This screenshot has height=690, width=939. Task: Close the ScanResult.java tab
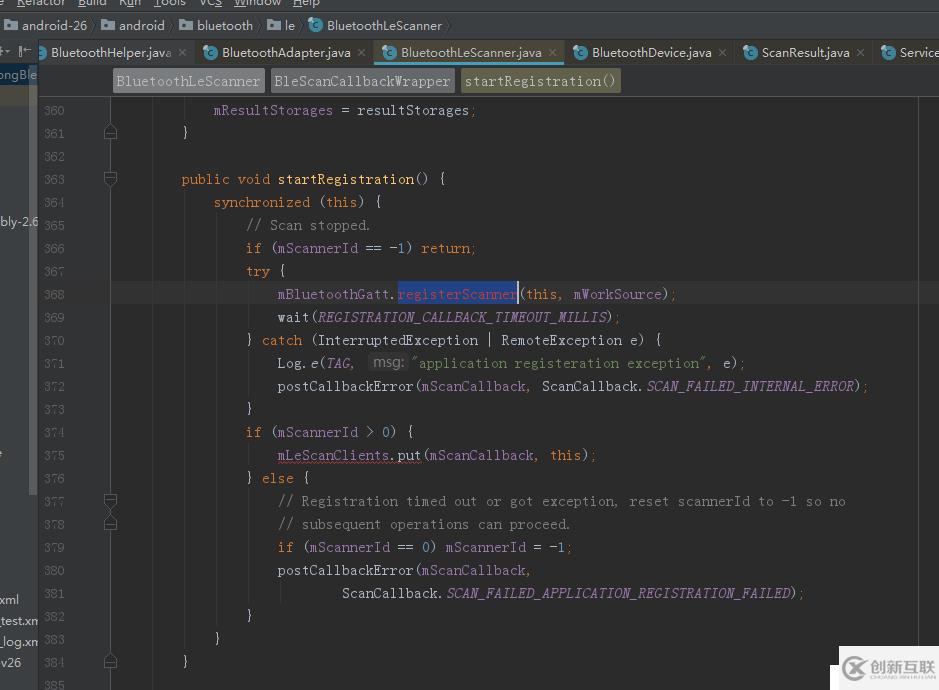(861, 53)
